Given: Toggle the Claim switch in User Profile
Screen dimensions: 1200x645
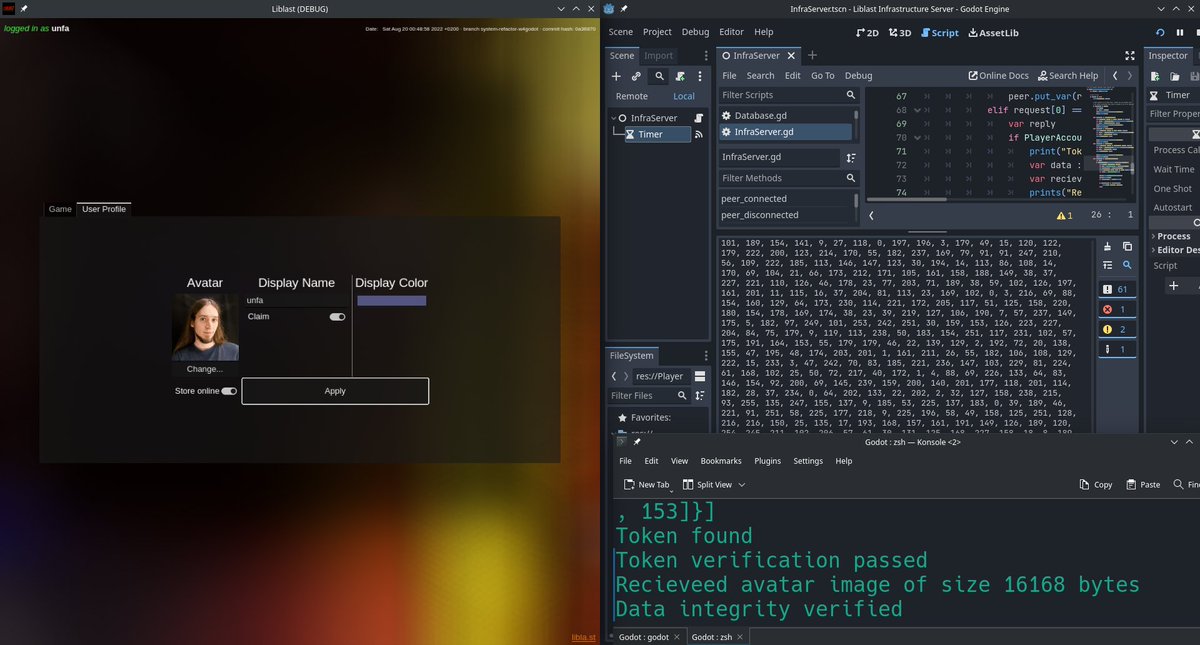Looking at the screenshot, I should coord(335,316).
